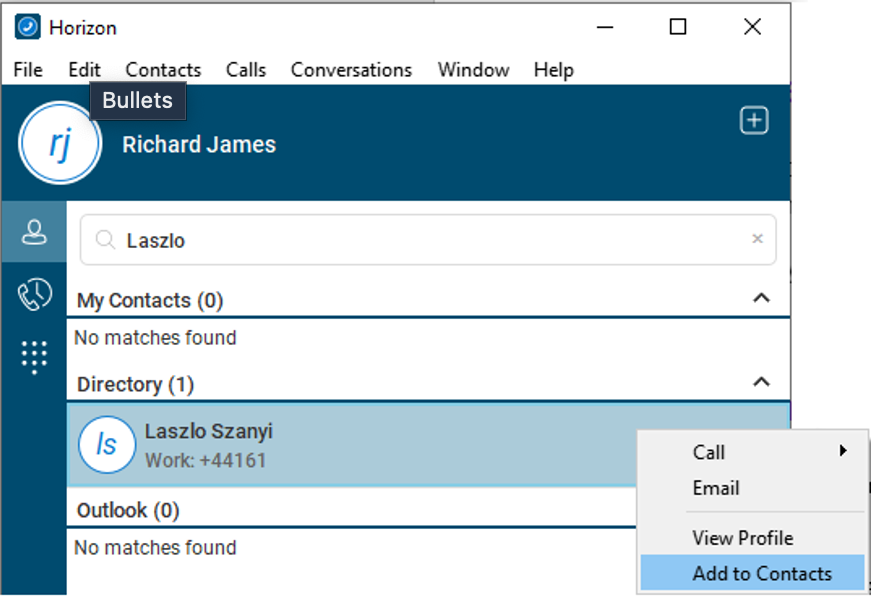Screen dimensions: 876x602
Task: Select Email in the context menu
Action: point(753,488)
